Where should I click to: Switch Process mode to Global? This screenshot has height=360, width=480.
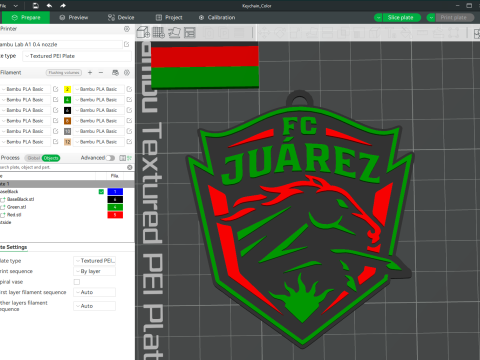[x=33, y=158]
